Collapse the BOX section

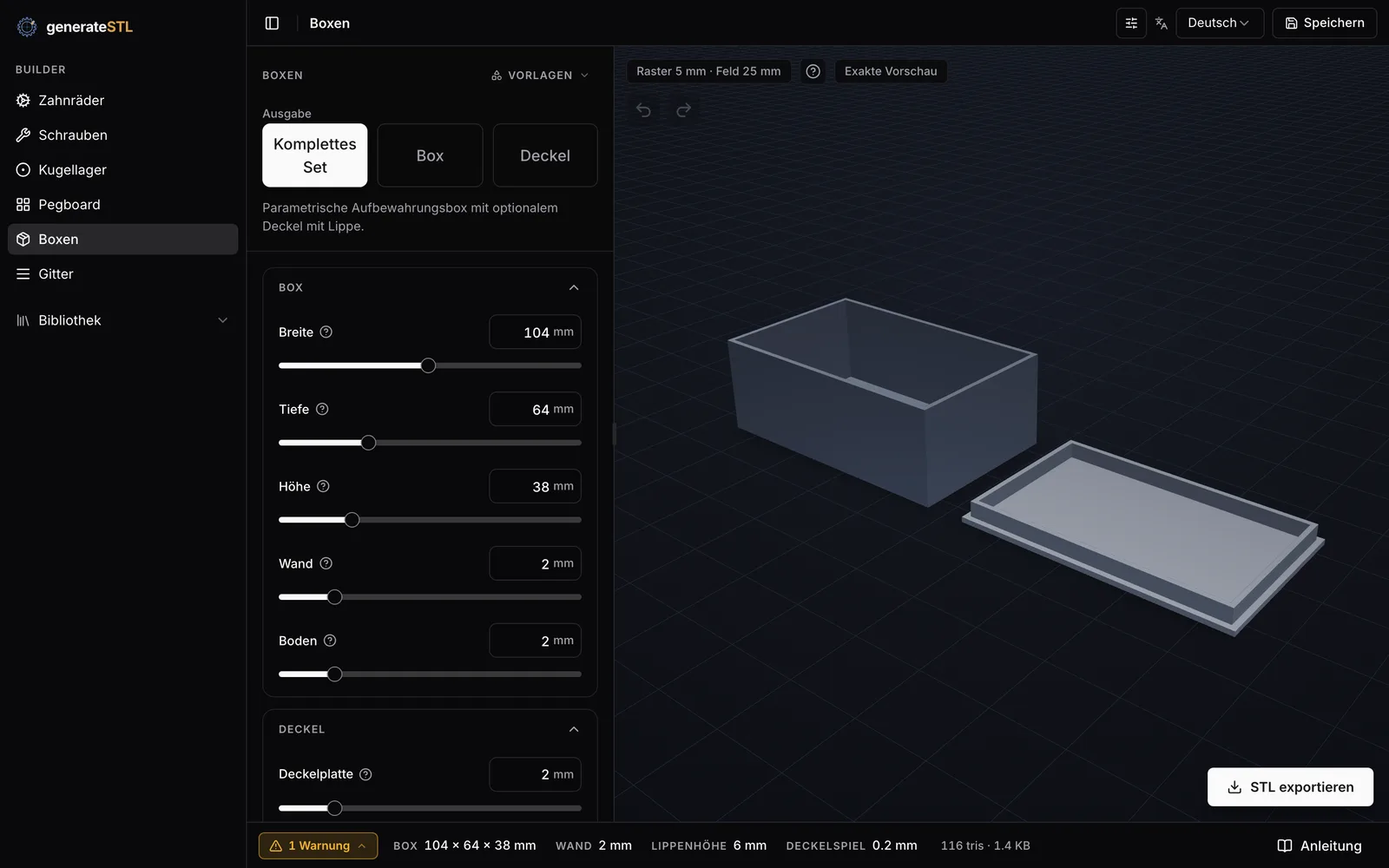[x=574, y=287]
